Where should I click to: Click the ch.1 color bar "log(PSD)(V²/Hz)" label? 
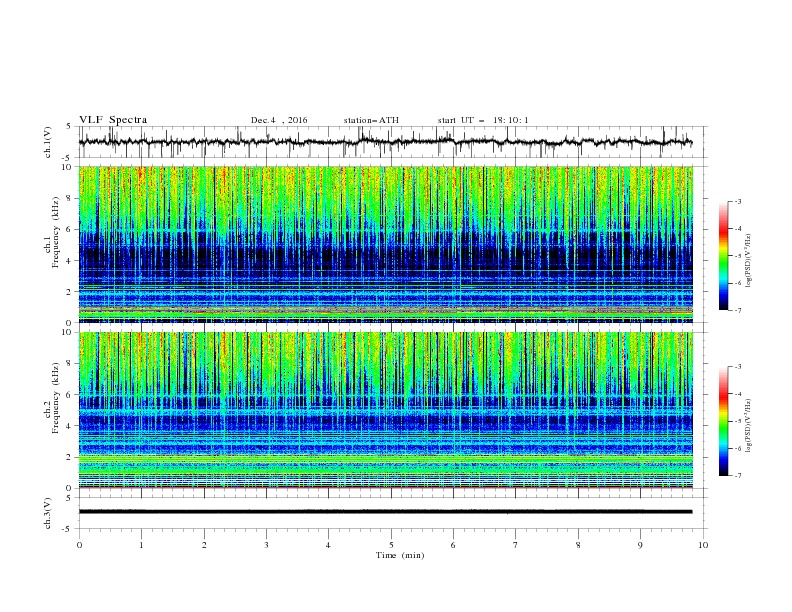pos(748,261)
